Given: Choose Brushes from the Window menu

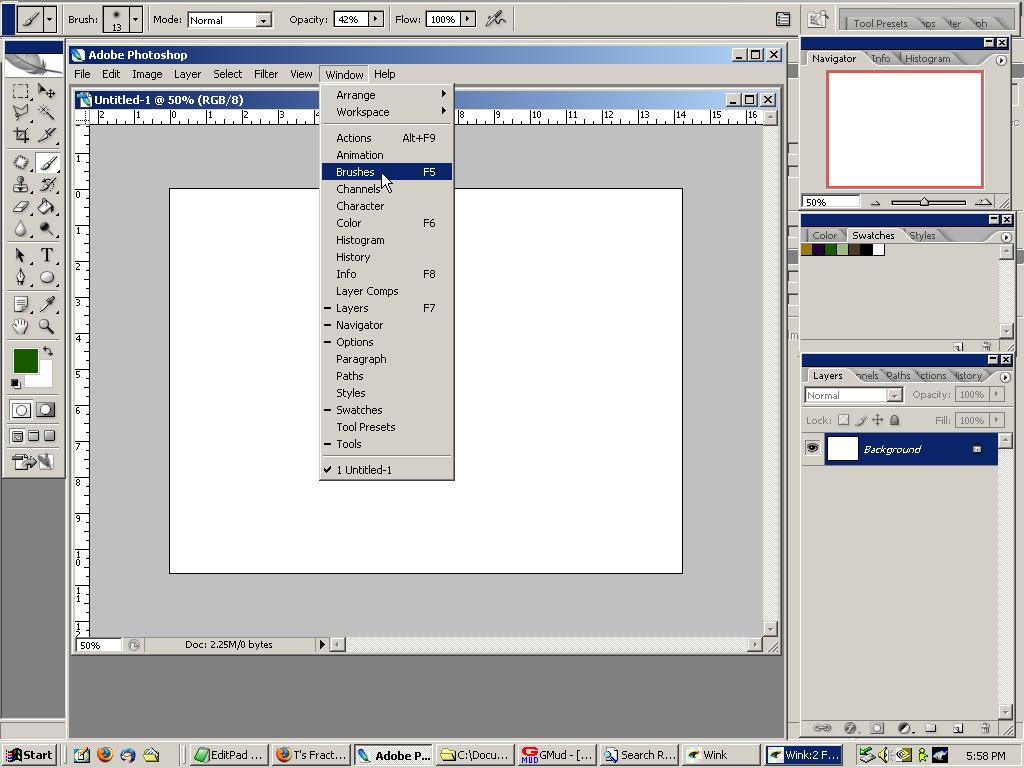Looking at the screenshot, I should [355, 172].
